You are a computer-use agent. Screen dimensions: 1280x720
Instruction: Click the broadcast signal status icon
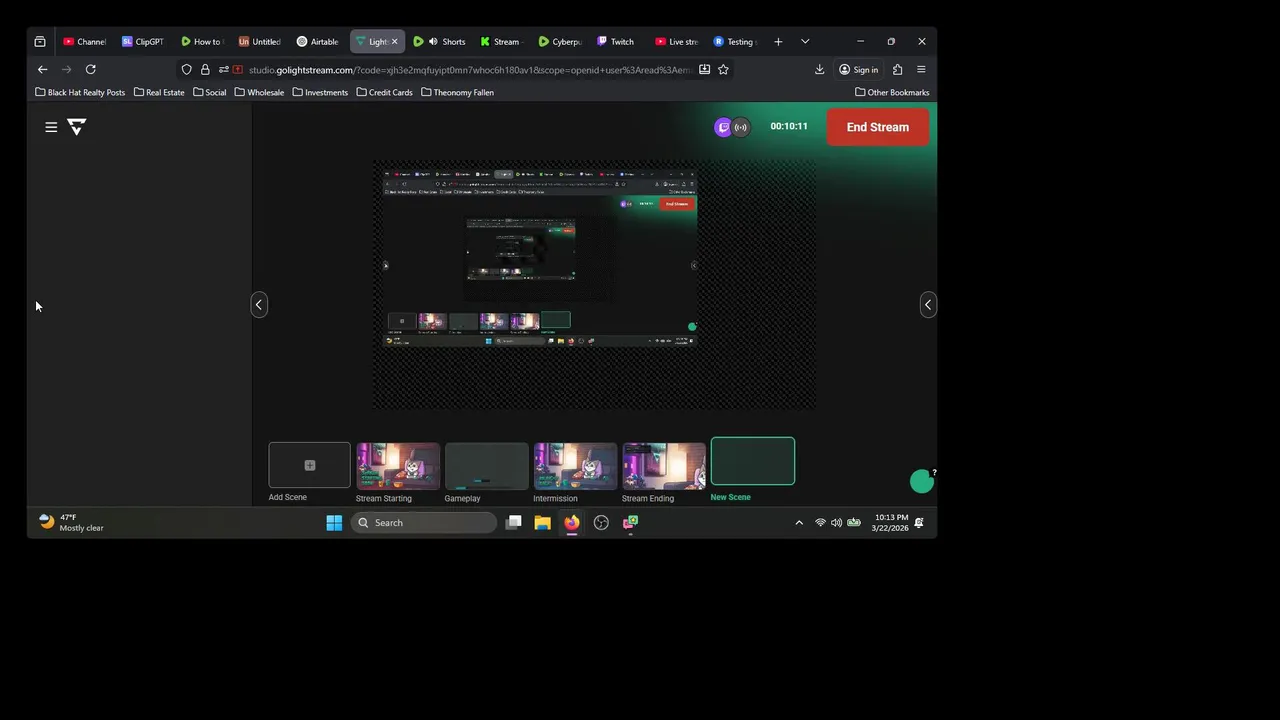coord(741,127)
